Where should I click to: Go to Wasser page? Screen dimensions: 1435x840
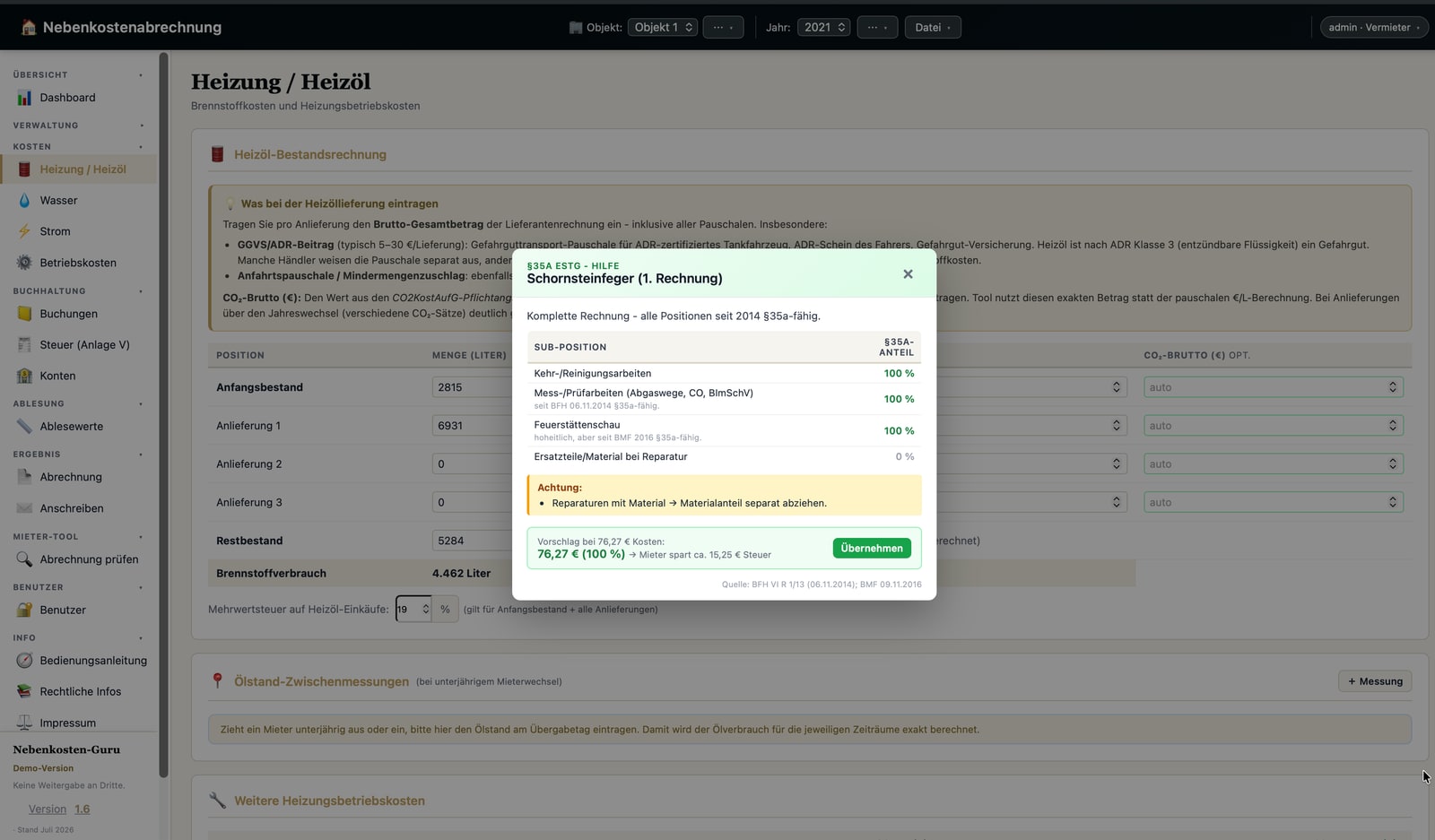tap(79, 201)
